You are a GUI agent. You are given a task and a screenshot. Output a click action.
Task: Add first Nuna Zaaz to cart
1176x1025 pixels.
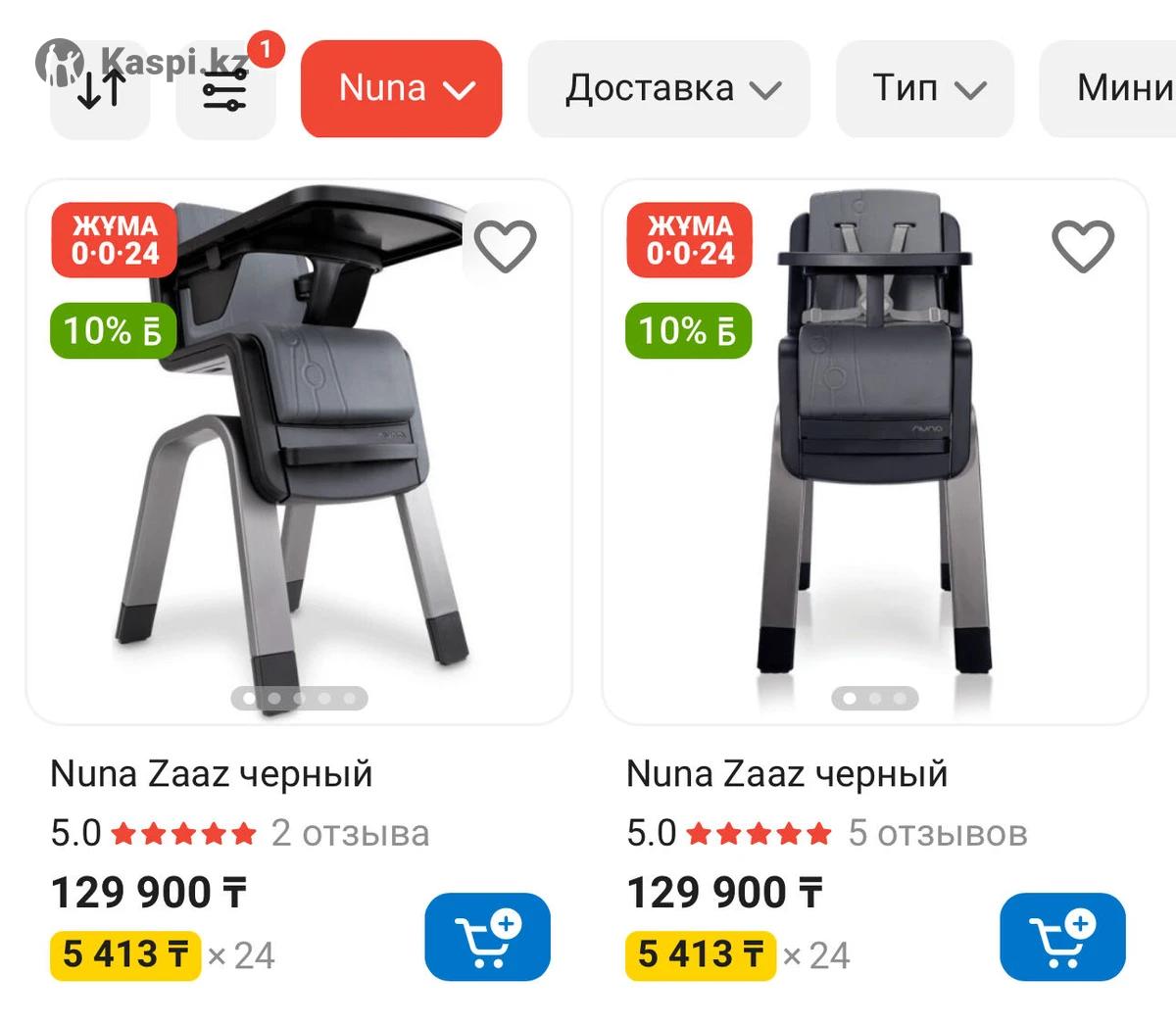(x=488, y=937)
